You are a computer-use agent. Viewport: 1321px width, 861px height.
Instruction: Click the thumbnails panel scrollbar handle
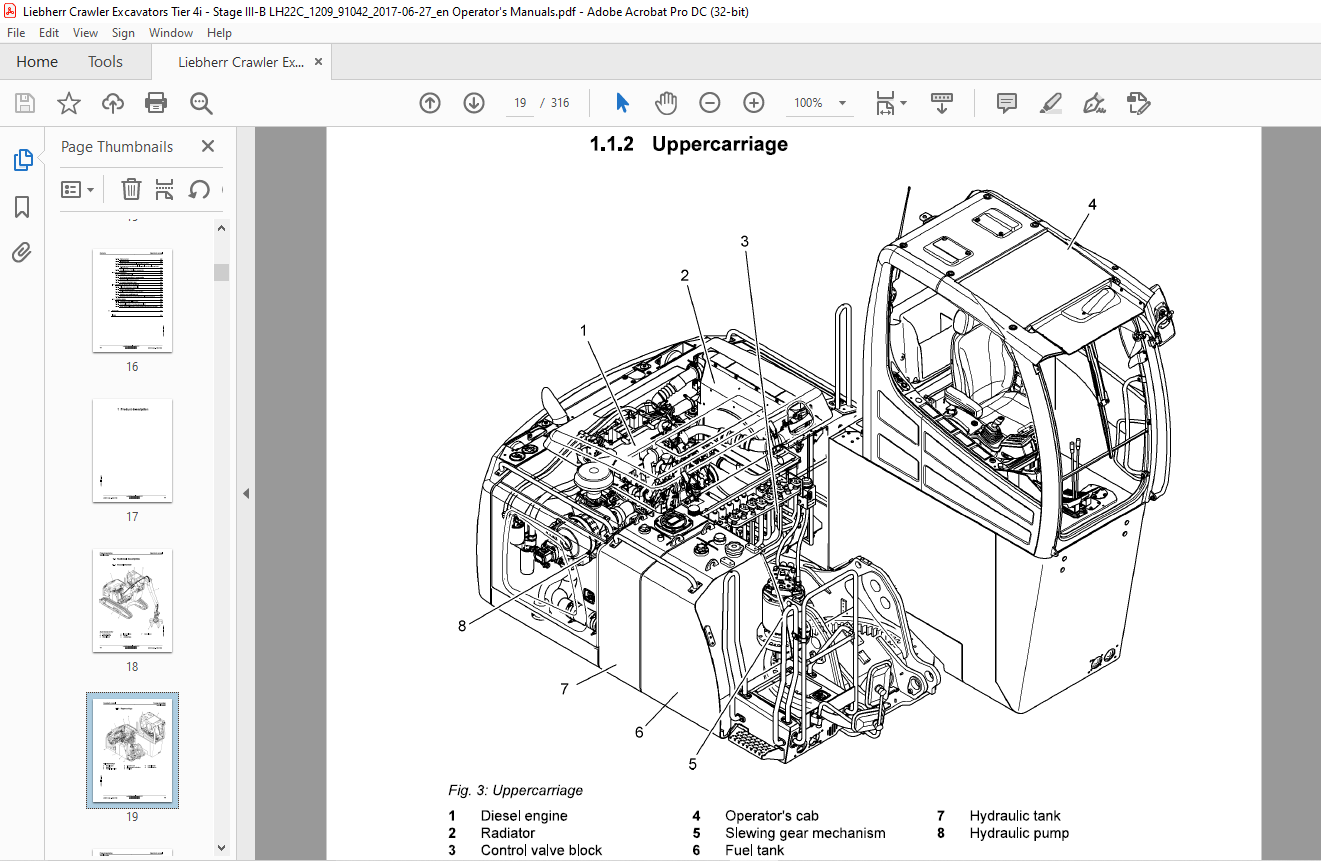point(222,272)
